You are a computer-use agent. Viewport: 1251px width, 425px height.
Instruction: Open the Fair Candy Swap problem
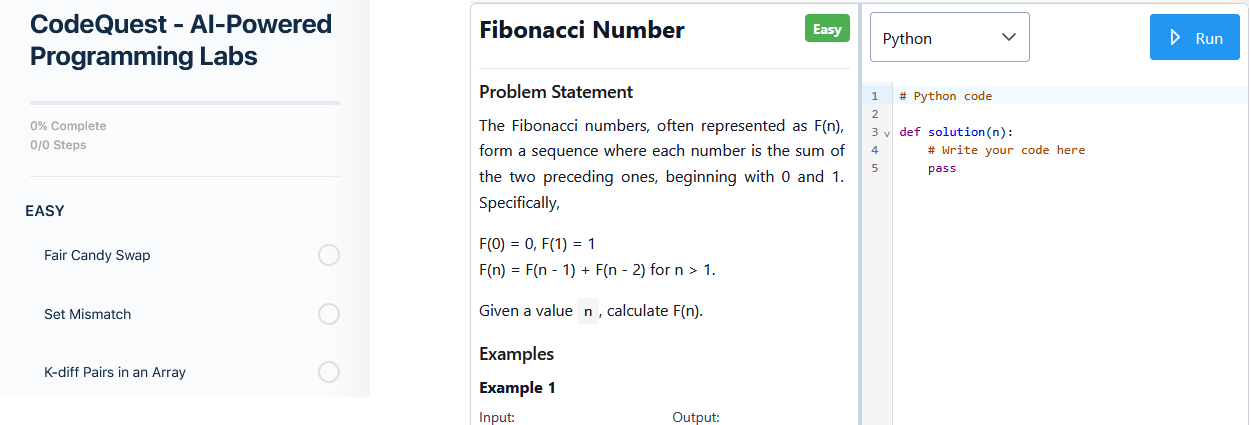point(97,255)
